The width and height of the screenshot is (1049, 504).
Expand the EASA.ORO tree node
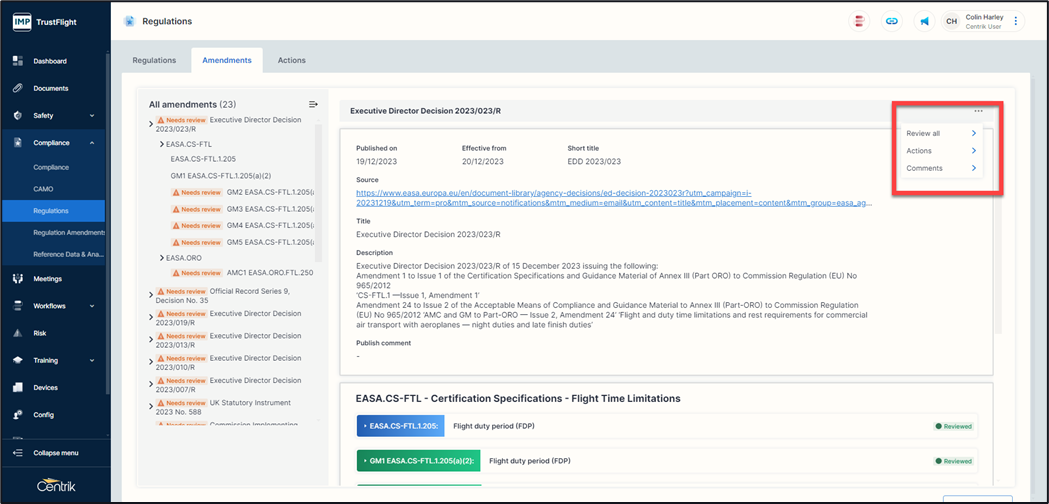tap(162, 258)
